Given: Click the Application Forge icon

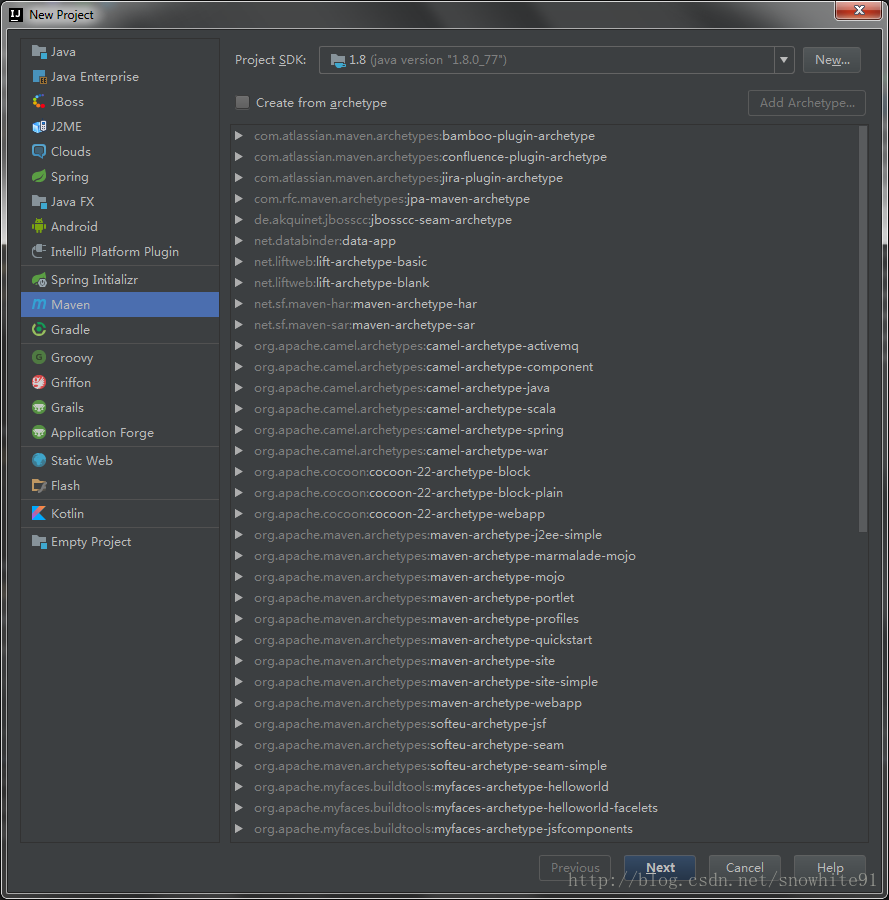Looking at the screenshot, I should [x=39, y=432].
